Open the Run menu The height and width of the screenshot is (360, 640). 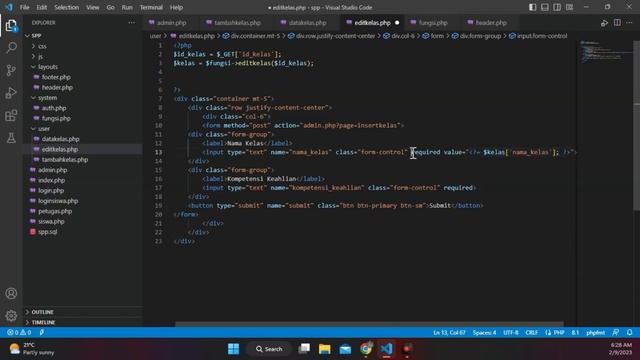coord(127,7)
